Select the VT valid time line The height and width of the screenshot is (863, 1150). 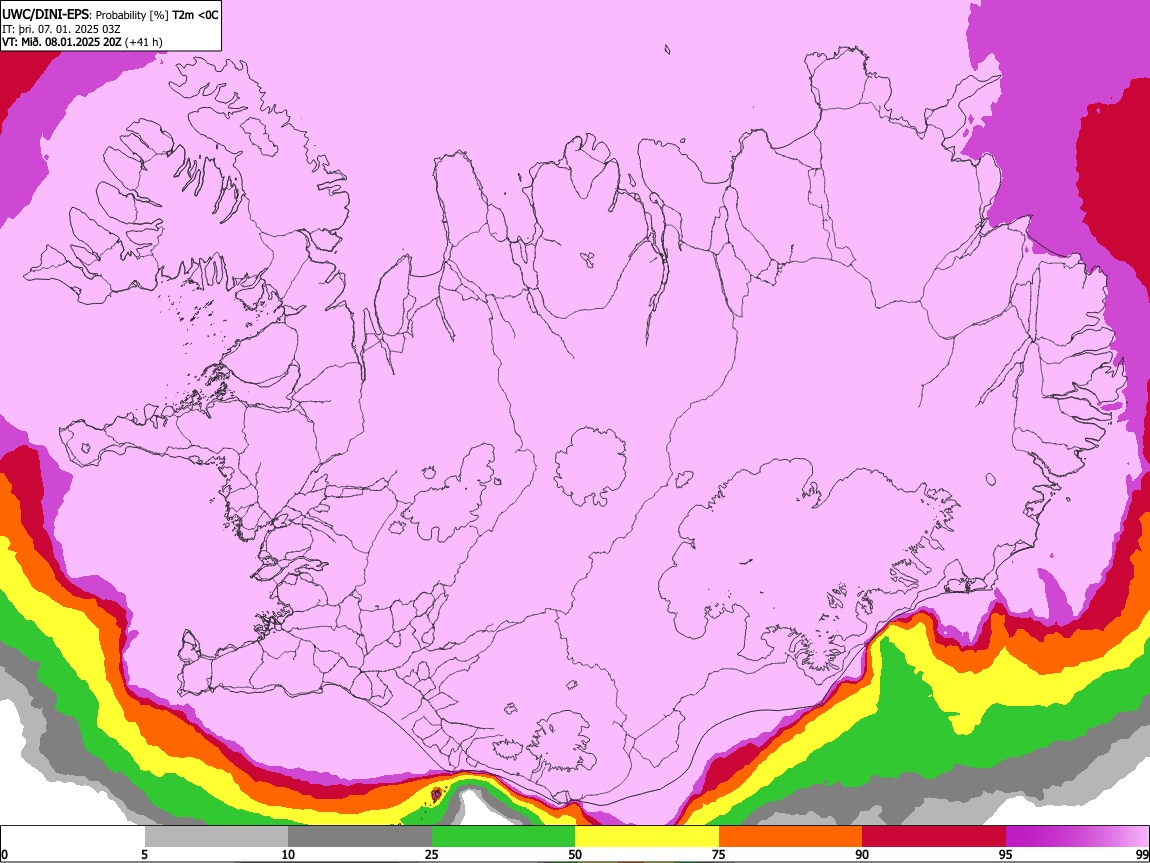click(82, 42)
